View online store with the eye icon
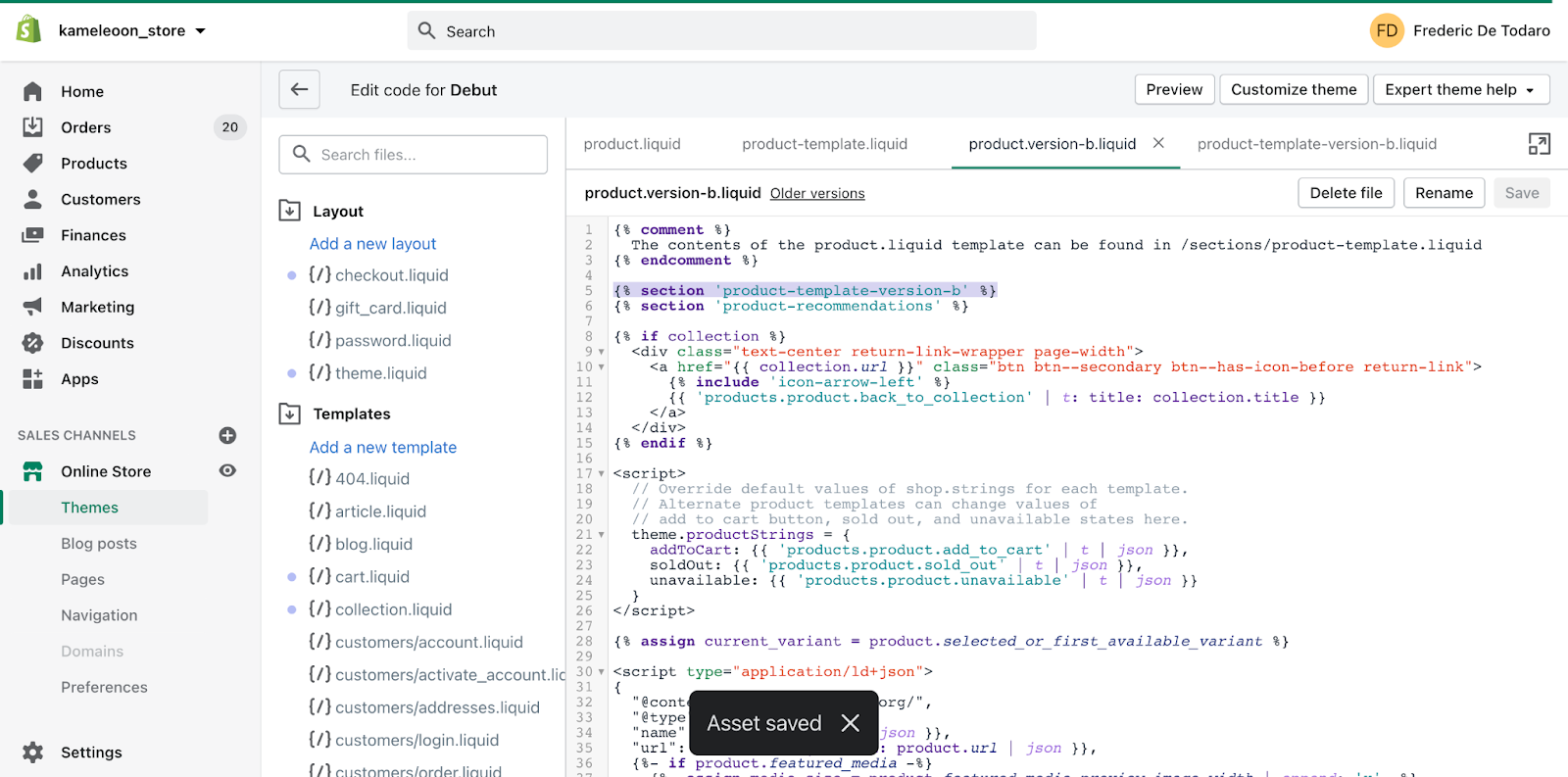The height and width of the screenshot is (777, 1568). click(x=227, y=471)
